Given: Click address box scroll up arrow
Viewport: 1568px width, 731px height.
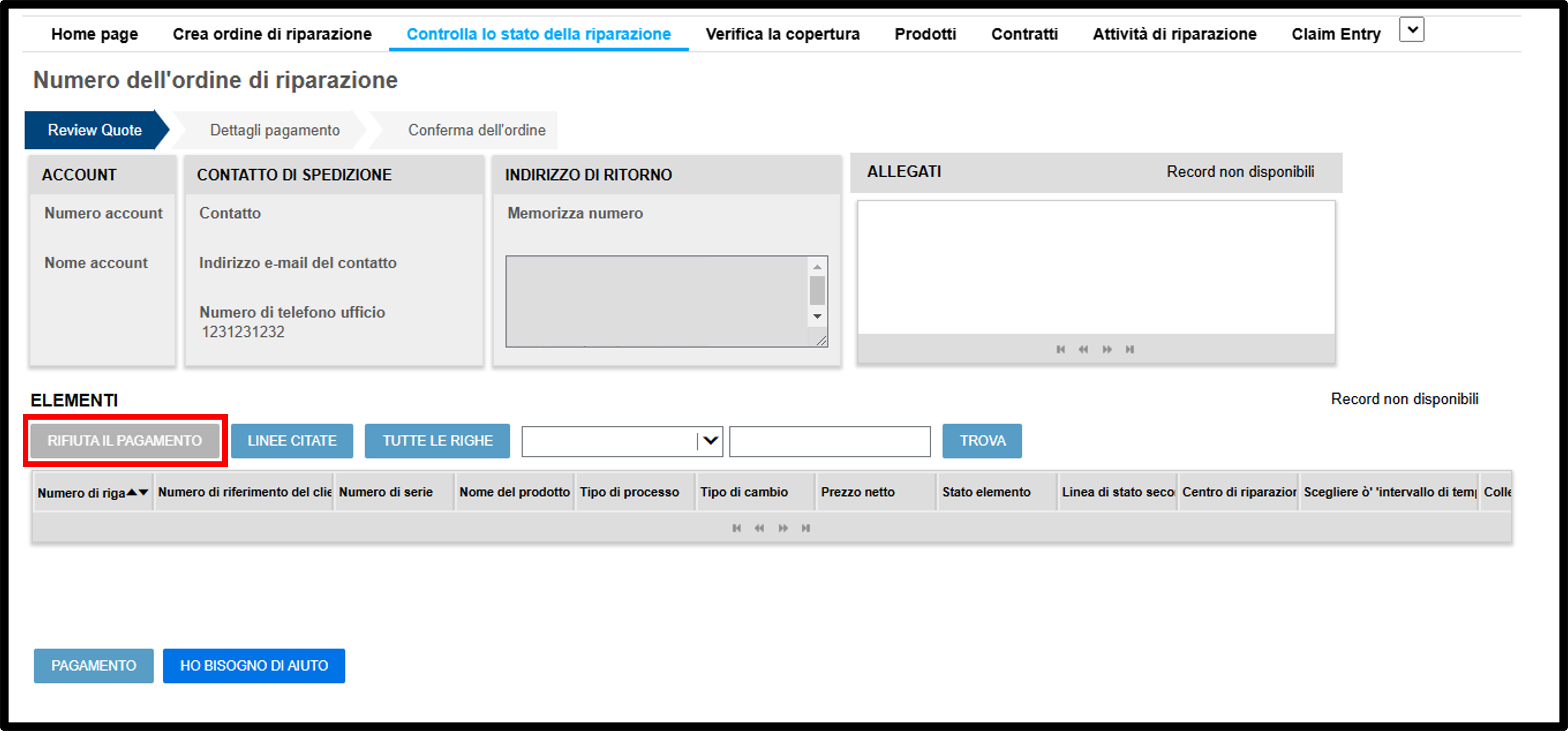Looking at the screenshot, I should click(x=817, y=267).
